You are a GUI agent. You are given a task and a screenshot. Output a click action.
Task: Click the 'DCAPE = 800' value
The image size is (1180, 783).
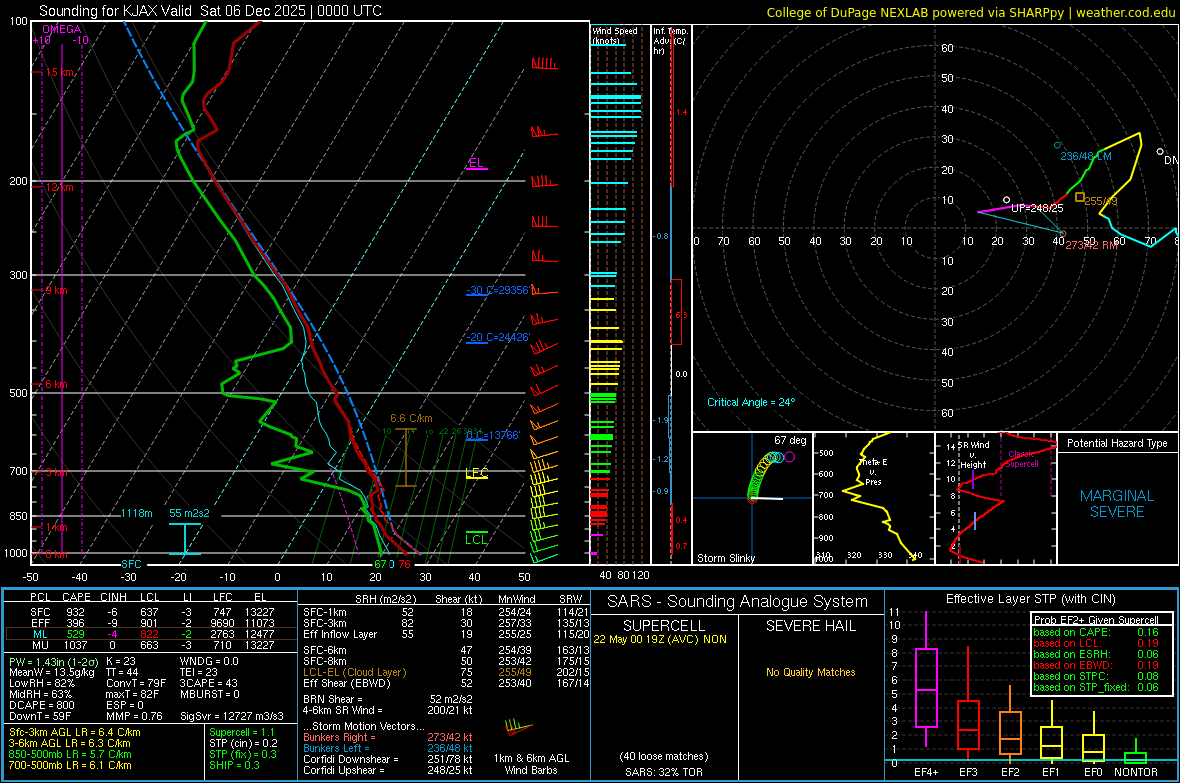pos(42,705)
